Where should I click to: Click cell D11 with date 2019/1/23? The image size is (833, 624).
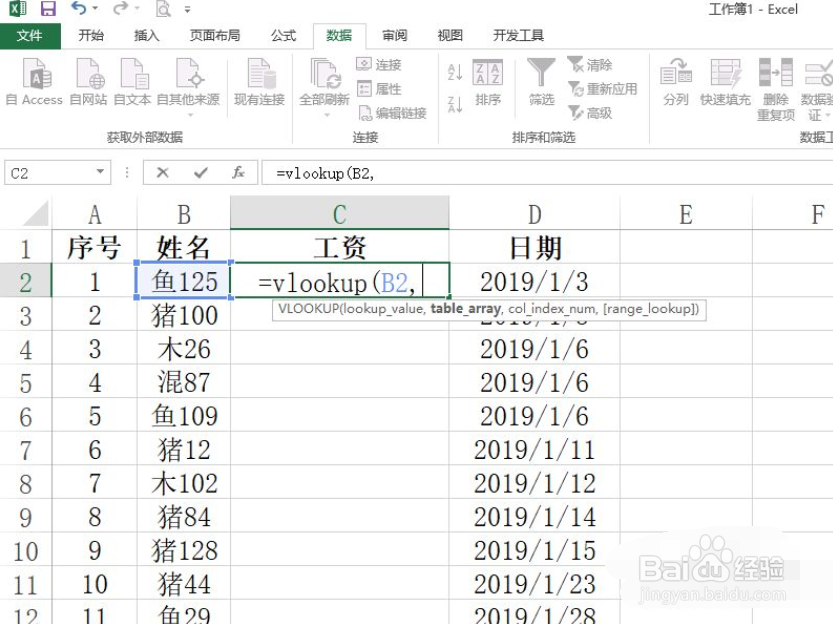(x=534, y=584)
